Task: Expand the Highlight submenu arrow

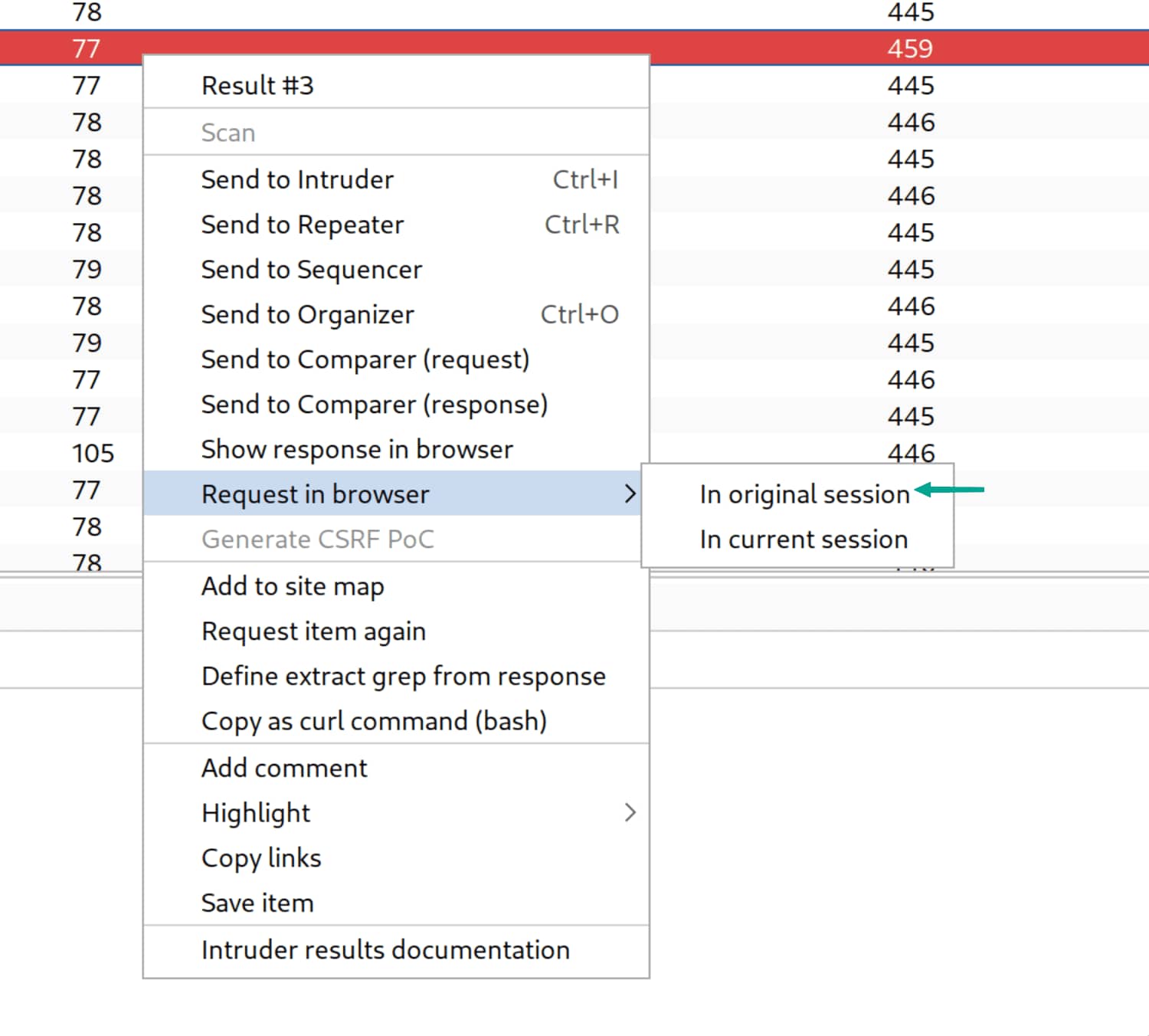Action: click(630, 813)
